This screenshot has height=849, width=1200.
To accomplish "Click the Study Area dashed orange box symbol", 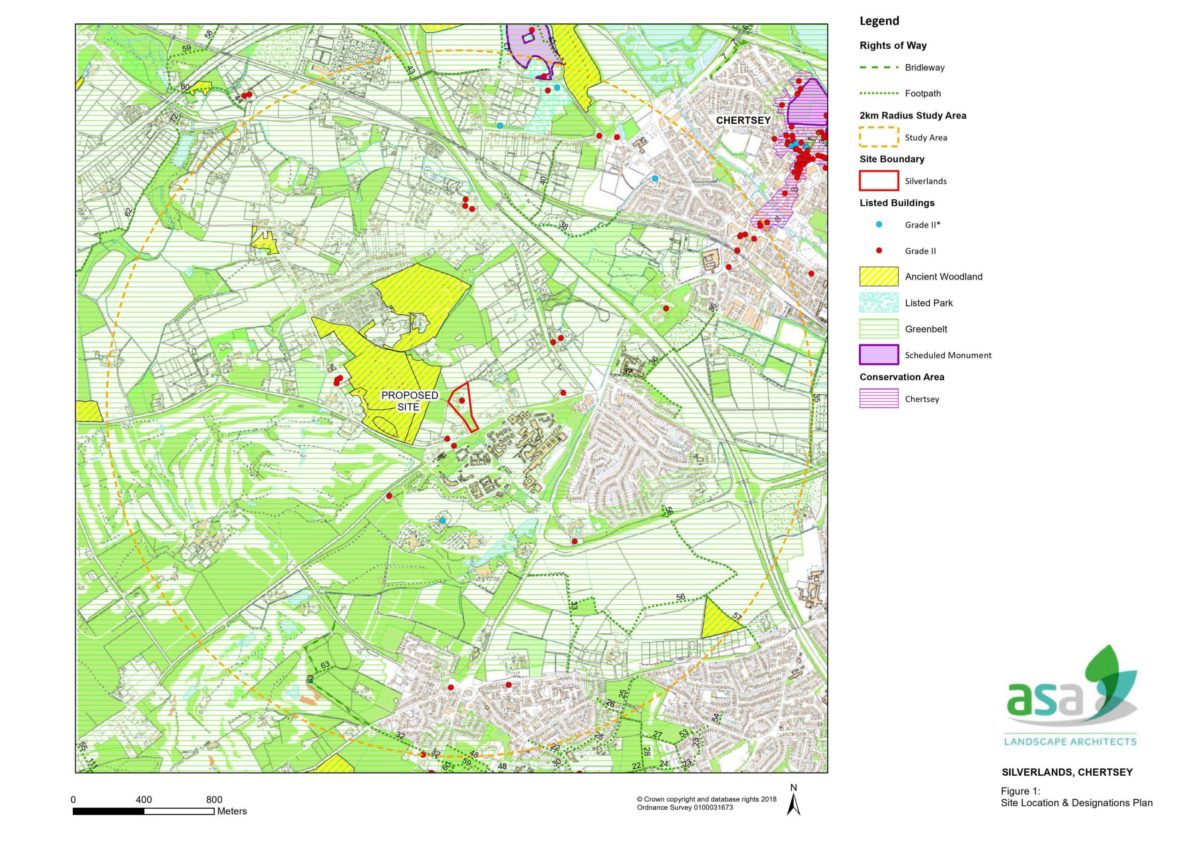I will [x=878, y=138].
